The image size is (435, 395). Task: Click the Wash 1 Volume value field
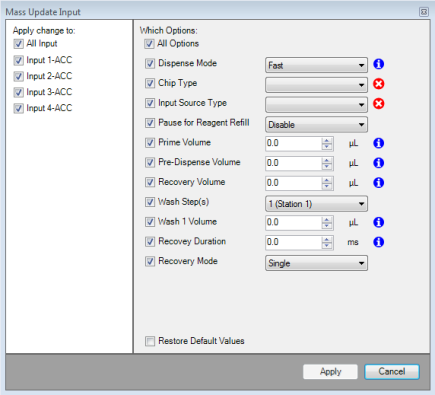tap(294, 223)
